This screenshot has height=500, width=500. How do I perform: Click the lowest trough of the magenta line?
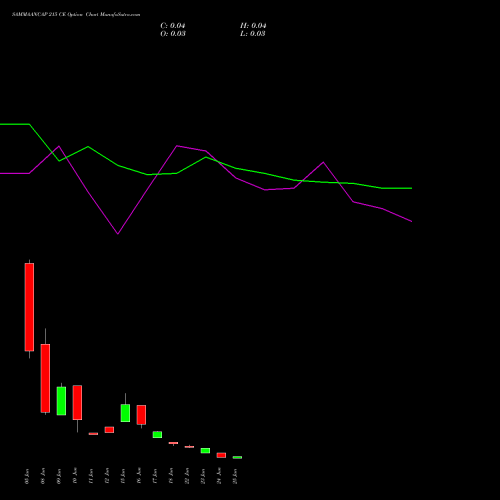(x=118, y=234)
